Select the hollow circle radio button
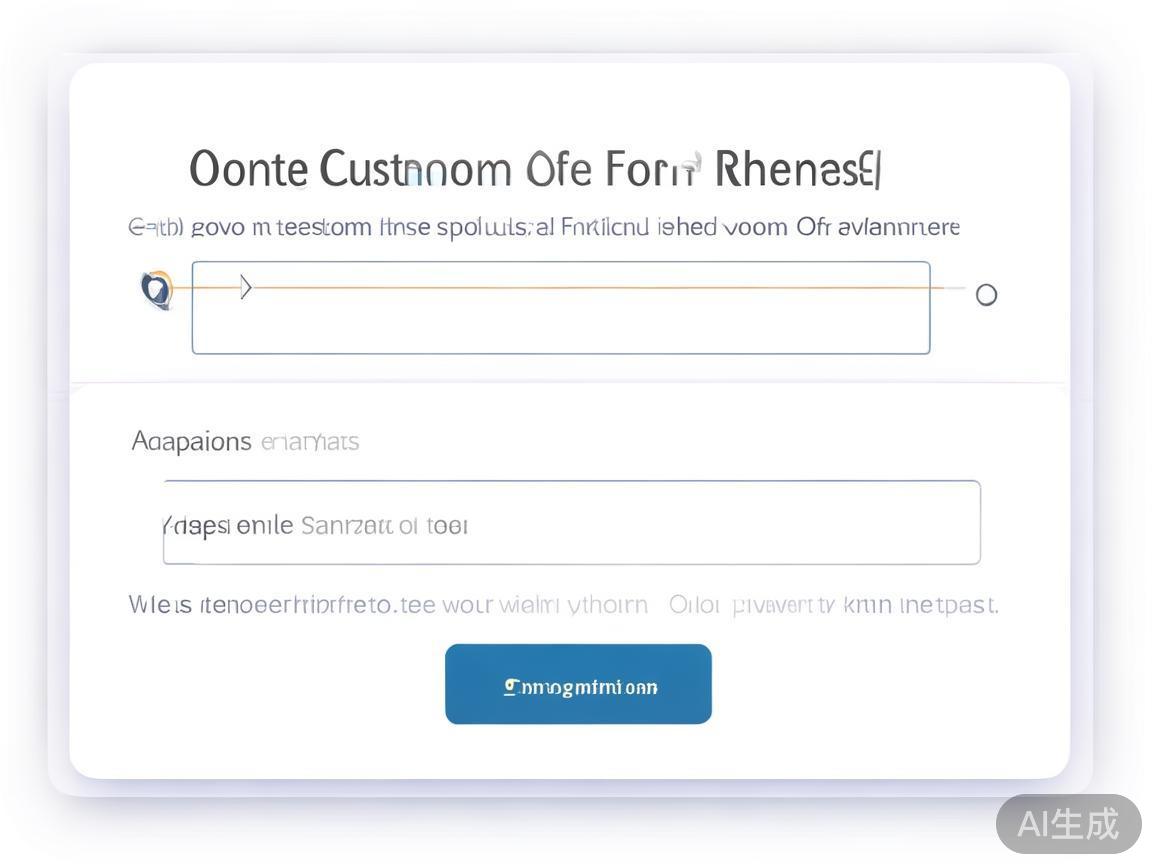Screen dimensions: 1152x864 986,295
